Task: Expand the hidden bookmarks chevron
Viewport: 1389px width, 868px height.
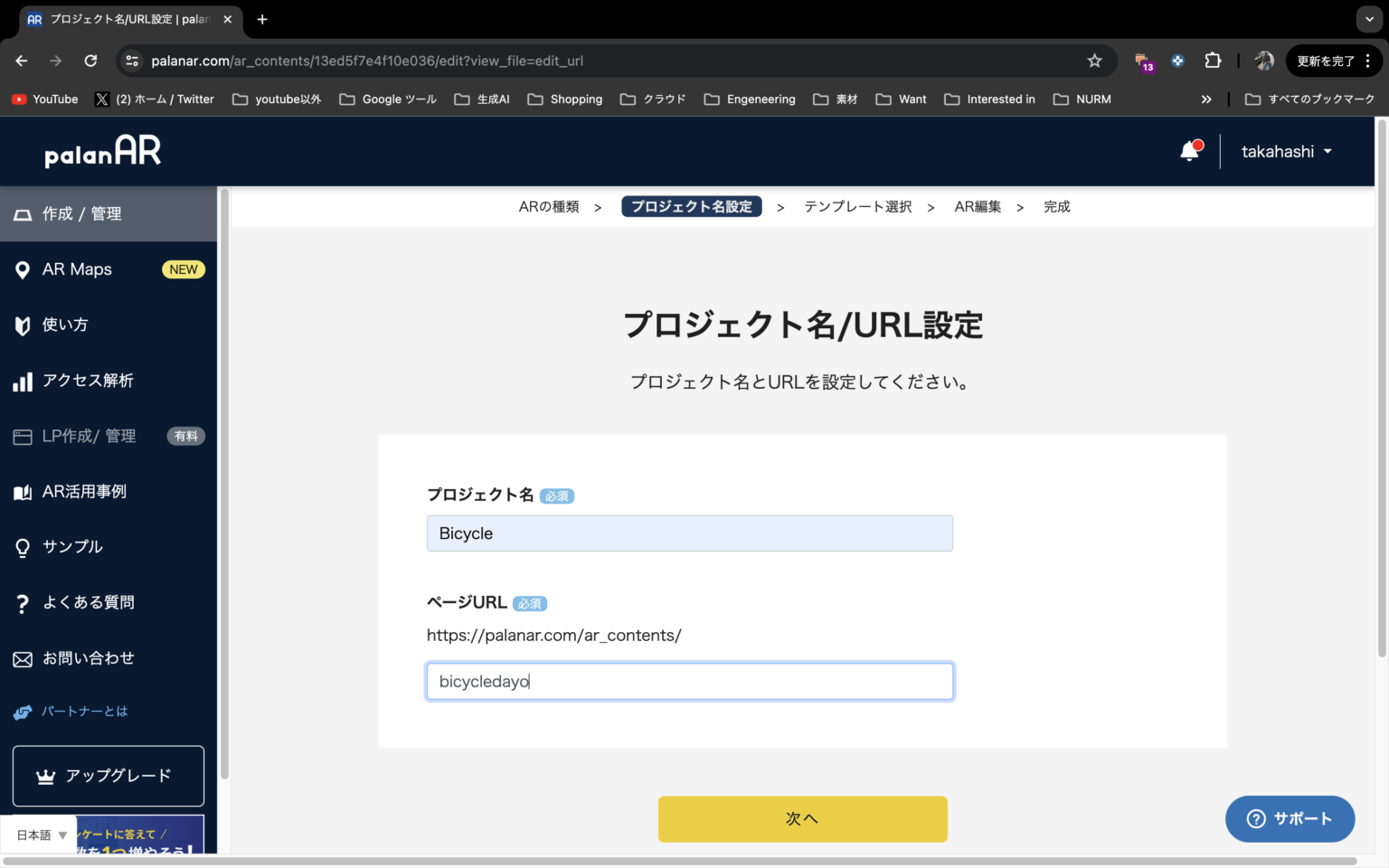Action: coord(1206,99)
